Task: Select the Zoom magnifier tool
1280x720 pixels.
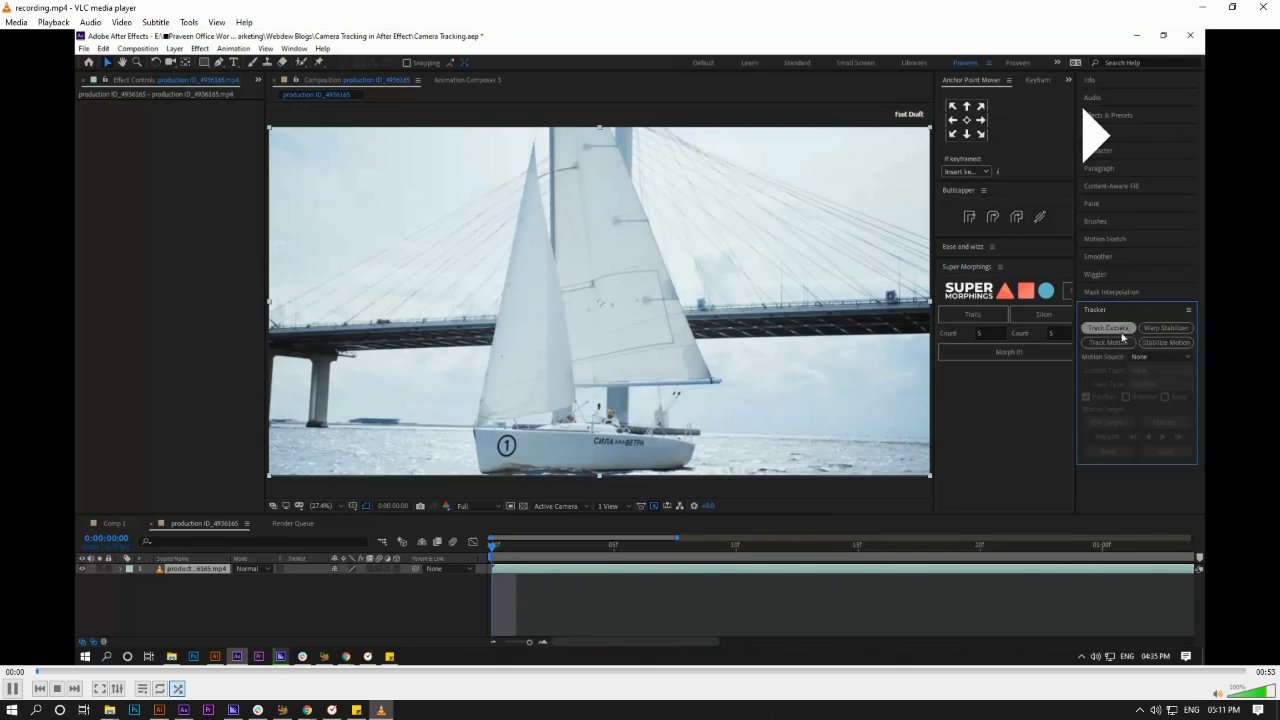Action: click(137, 62)
